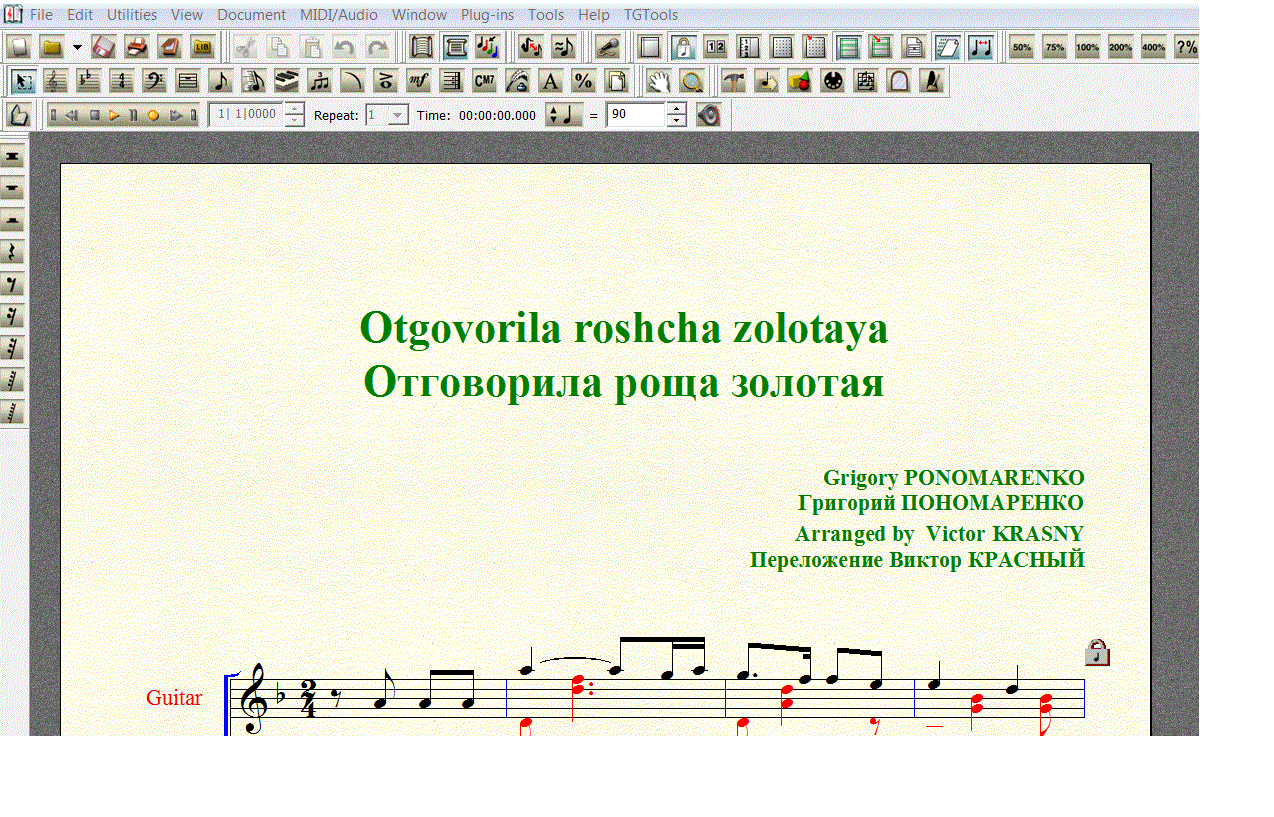Select the quarter rest in rest palette
The width and height of the screenshot is (1274, 817).
pyautogui.click(x=12, y=252)
